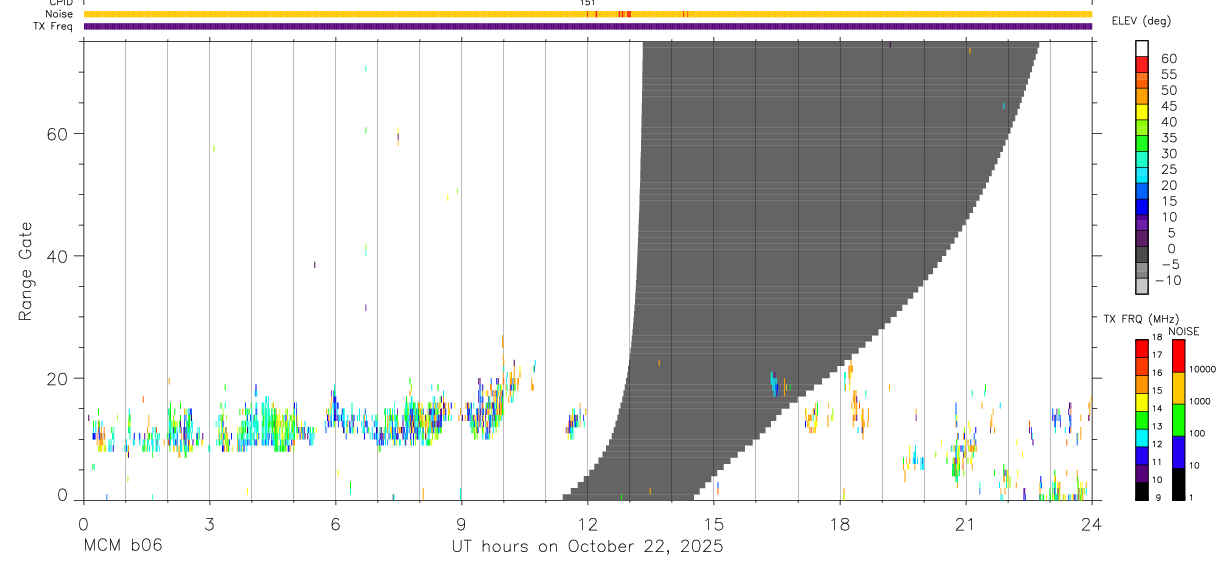
Task: Click the cyan echo cluster near 16.5 UT
Action: 775,384
